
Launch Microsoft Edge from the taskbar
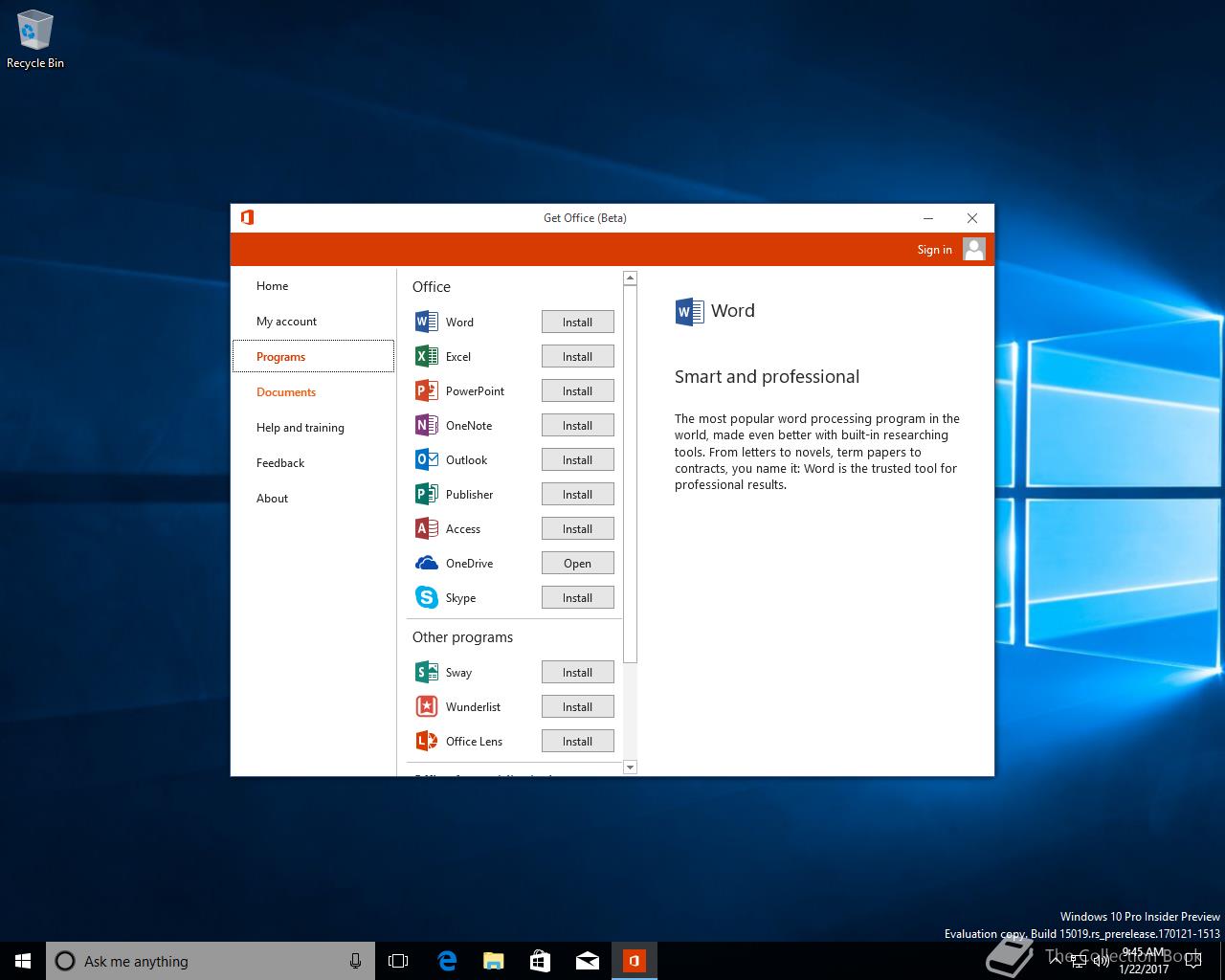click(x=446, y=961)
